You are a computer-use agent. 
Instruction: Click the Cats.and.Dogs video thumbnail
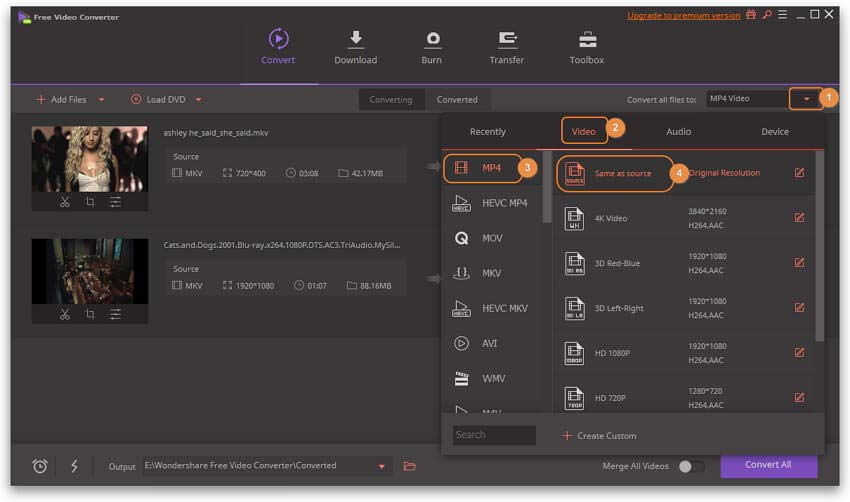(89, 271)
